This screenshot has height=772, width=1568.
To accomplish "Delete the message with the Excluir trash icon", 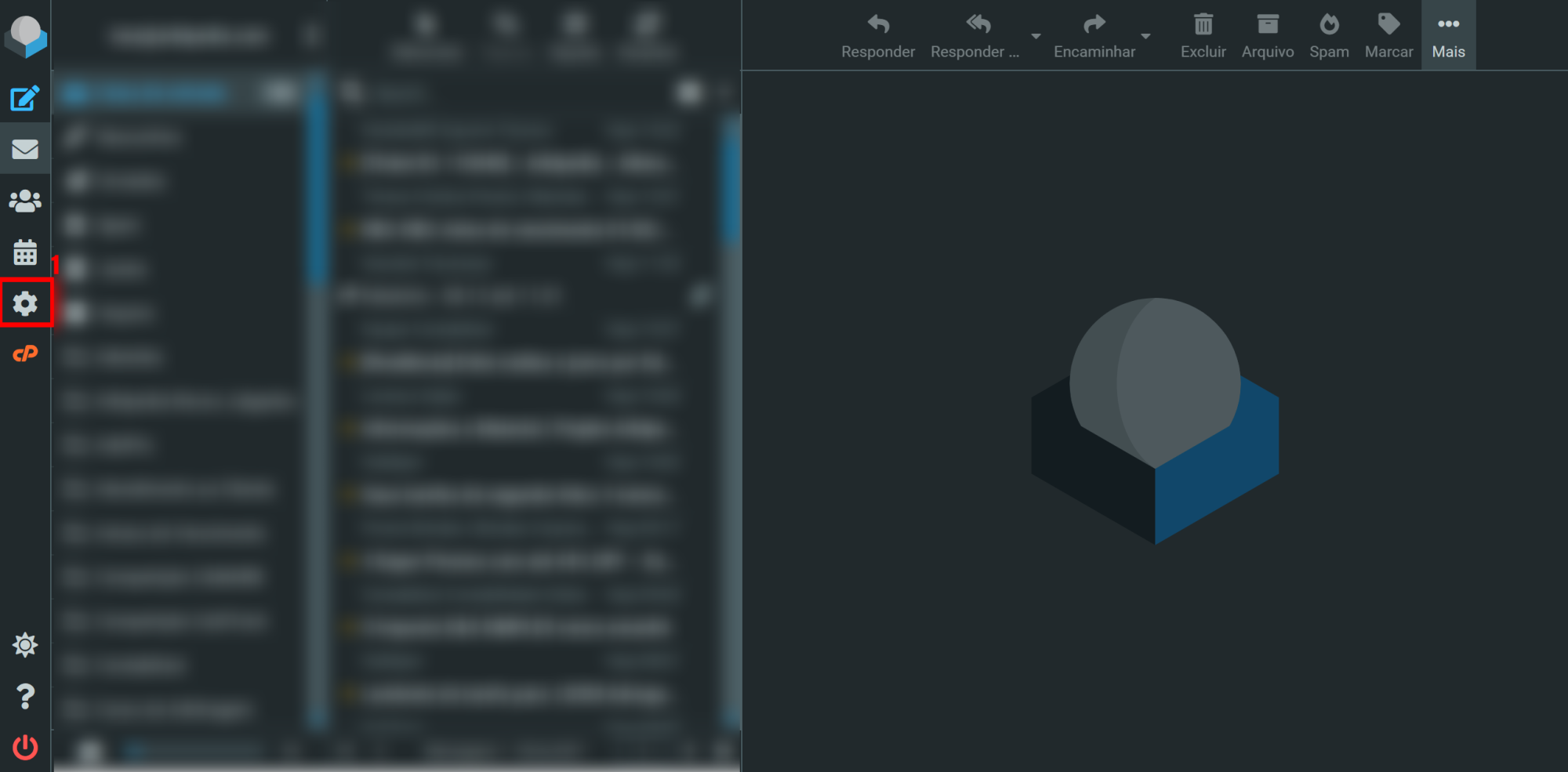I will click(1203, 34).
